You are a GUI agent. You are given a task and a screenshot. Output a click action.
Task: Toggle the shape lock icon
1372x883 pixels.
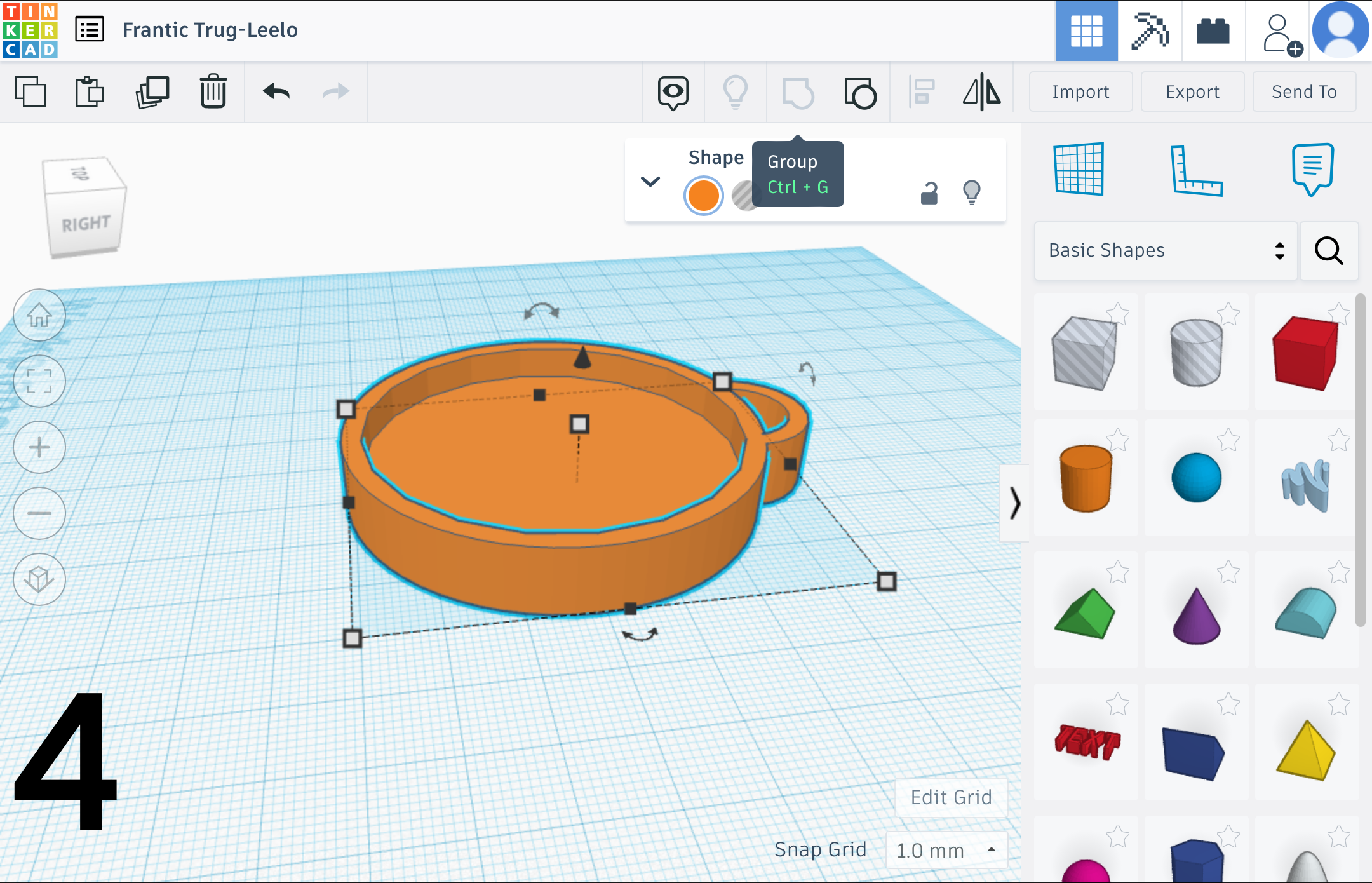point(929,192)
